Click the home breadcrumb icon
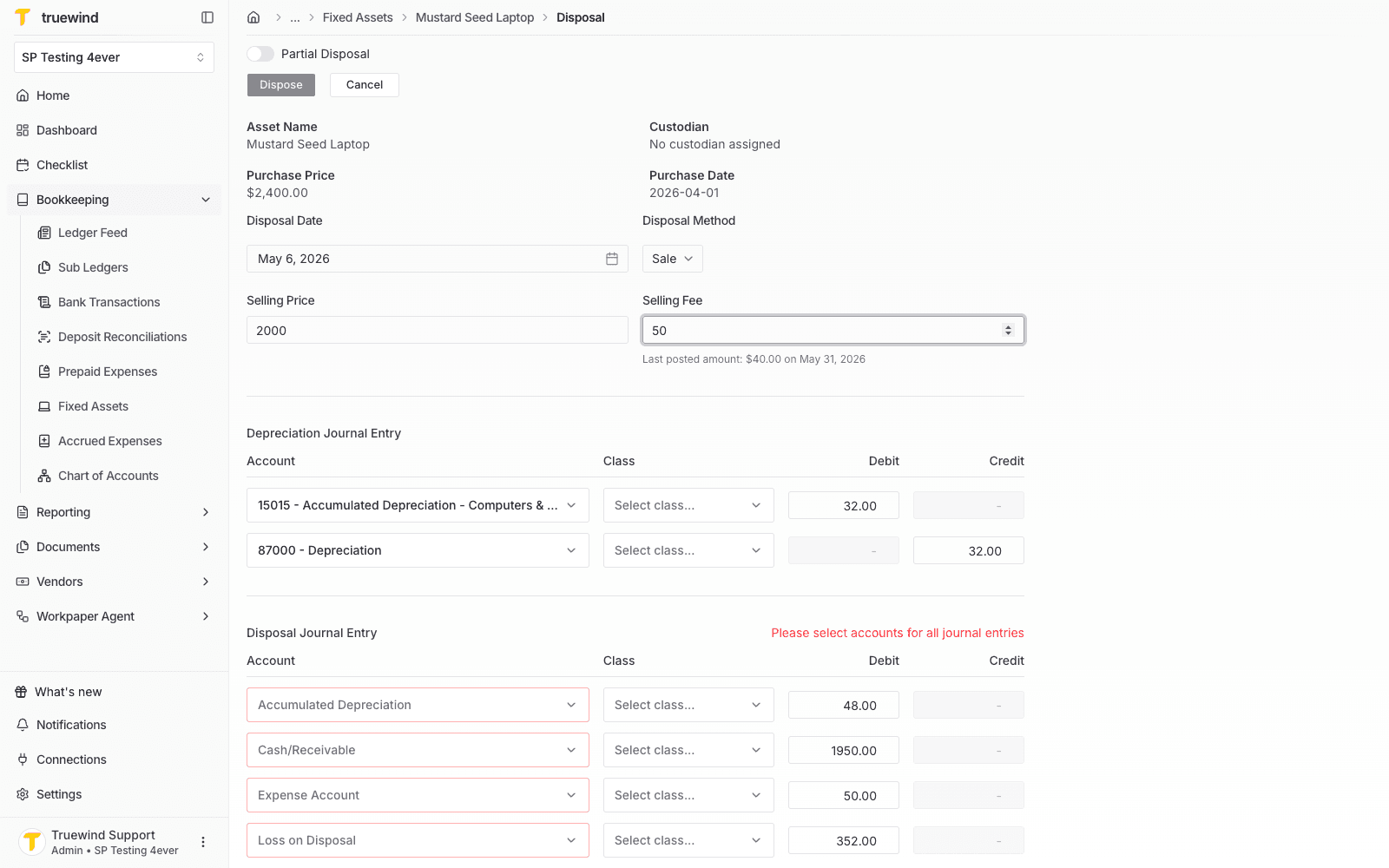This screenshot has height=868, width=1389. [253, 17]
